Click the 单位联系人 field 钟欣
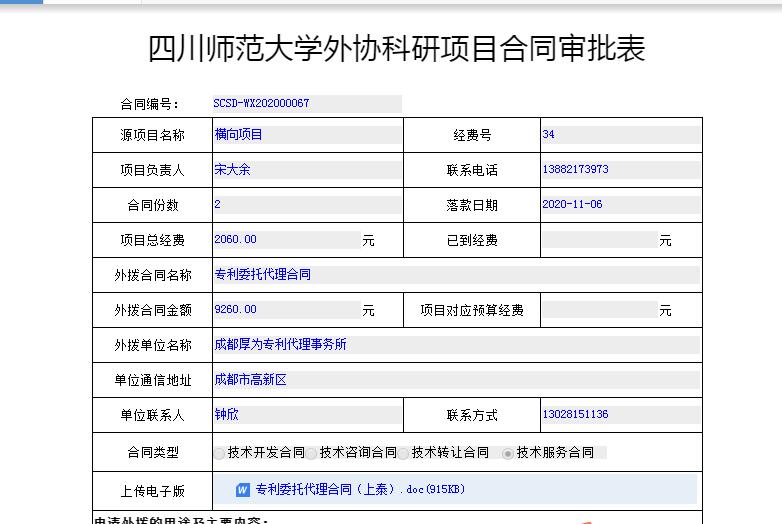 307,415
